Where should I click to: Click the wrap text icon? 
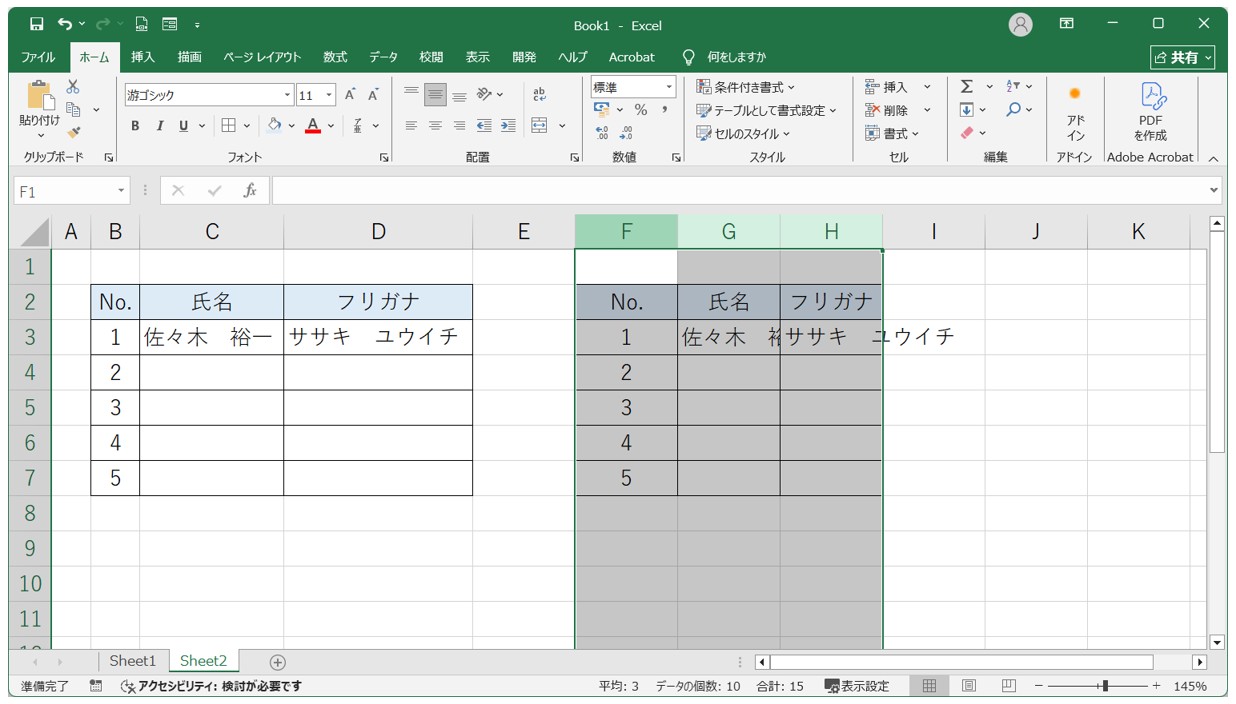click(x=540, y=95)
